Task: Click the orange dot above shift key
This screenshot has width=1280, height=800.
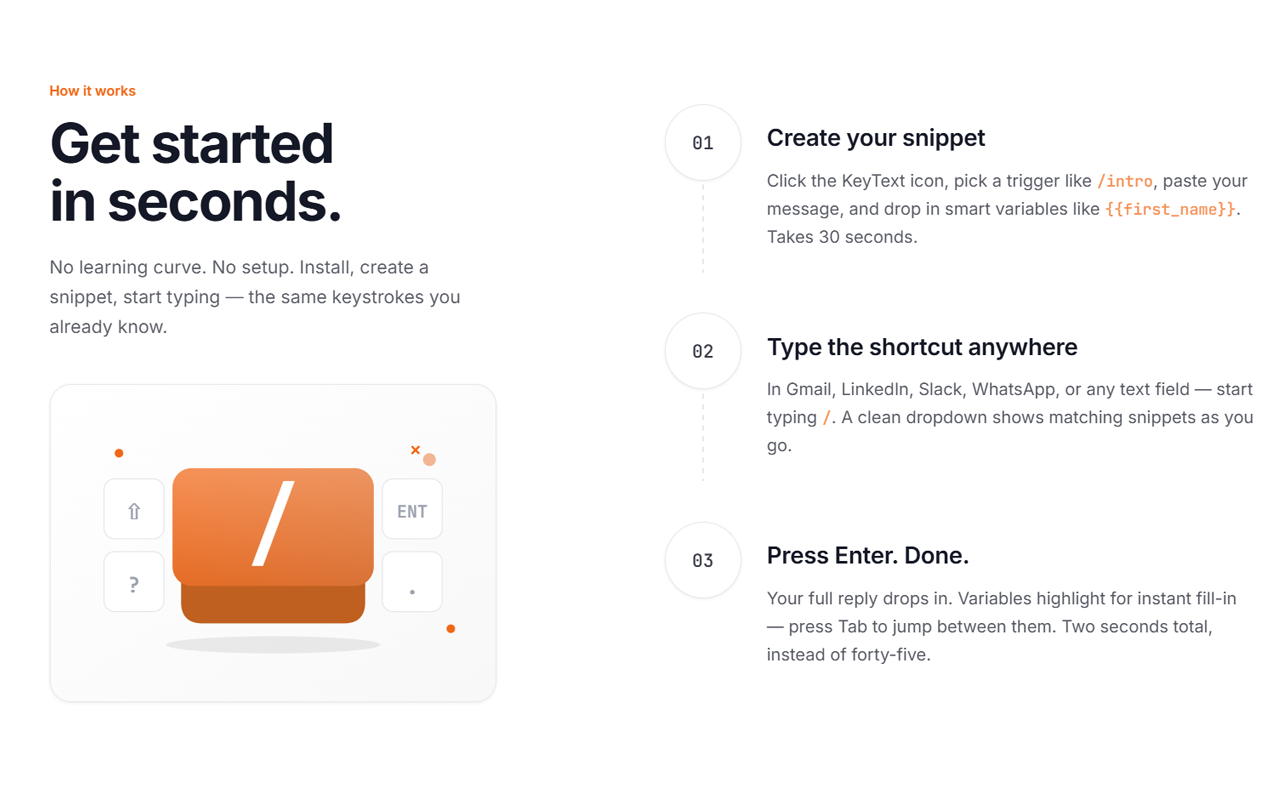Action: [x=119, y=453]
